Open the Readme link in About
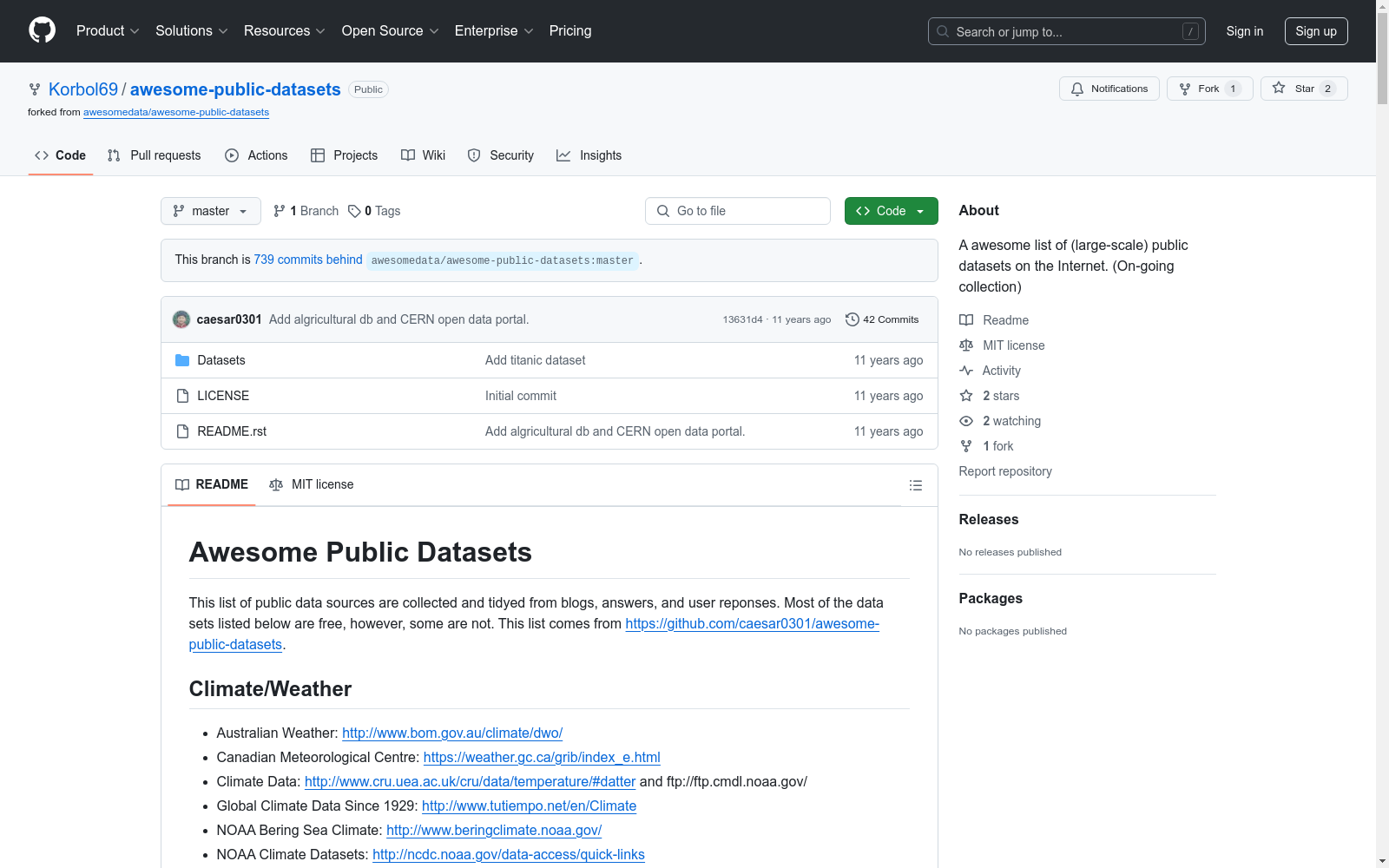Viewport: 1389px width, 868px height. pyautogui.click(x=994, y=320)
